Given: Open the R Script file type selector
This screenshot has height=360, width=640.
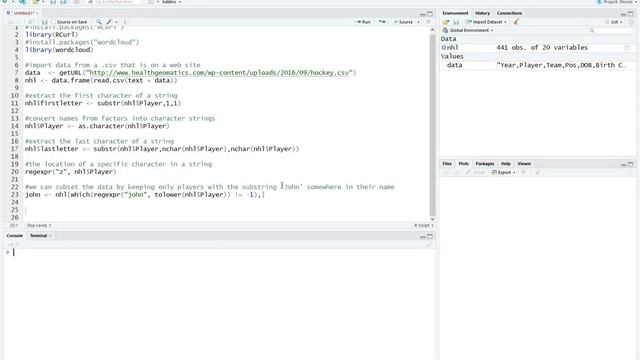Looking at the screenshot, I should 424,225.
